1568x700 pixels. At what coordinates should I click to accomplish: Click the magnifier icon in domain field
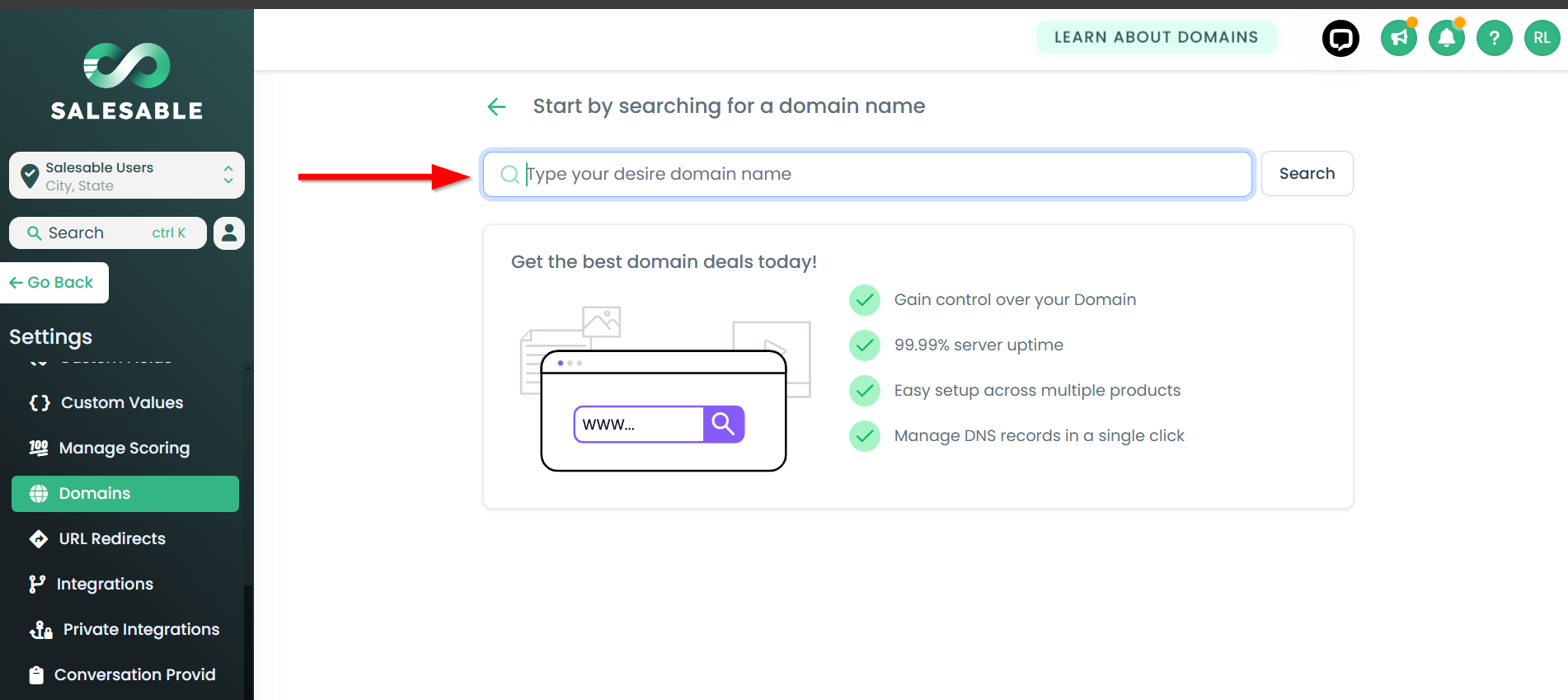pyautogui.click(x=510, y=174)
